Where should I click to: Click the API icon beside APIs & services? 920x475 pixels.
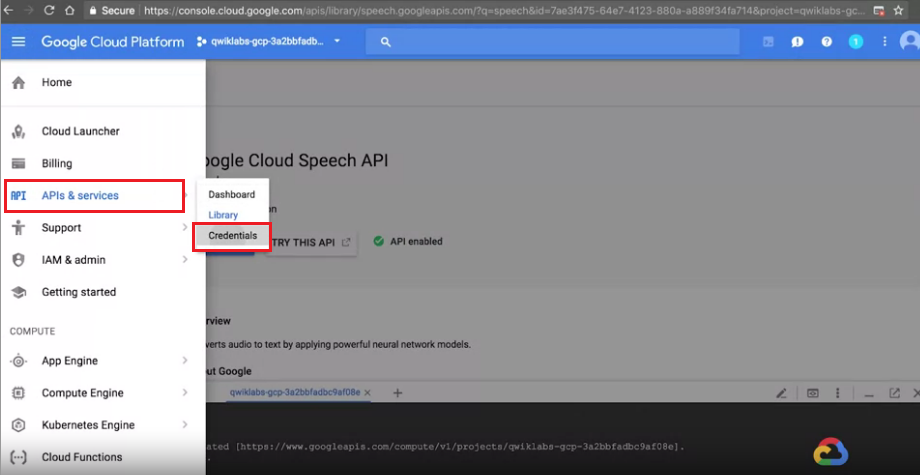coord(18,196)
